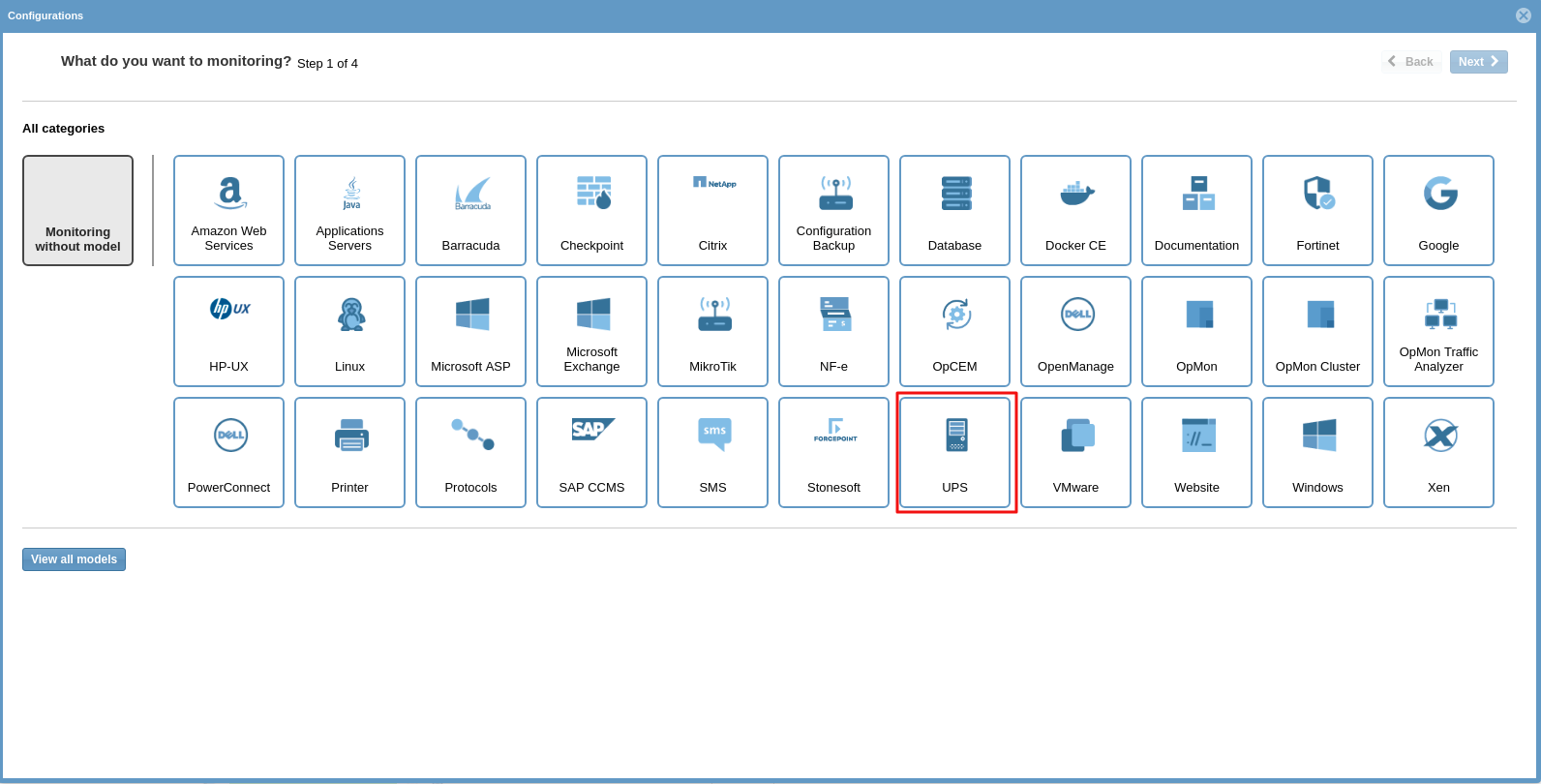Image resolution: width=1541 pixels, height=784 pixels.
Task: Select the Google category tile
Action: tap(1438, 210)
